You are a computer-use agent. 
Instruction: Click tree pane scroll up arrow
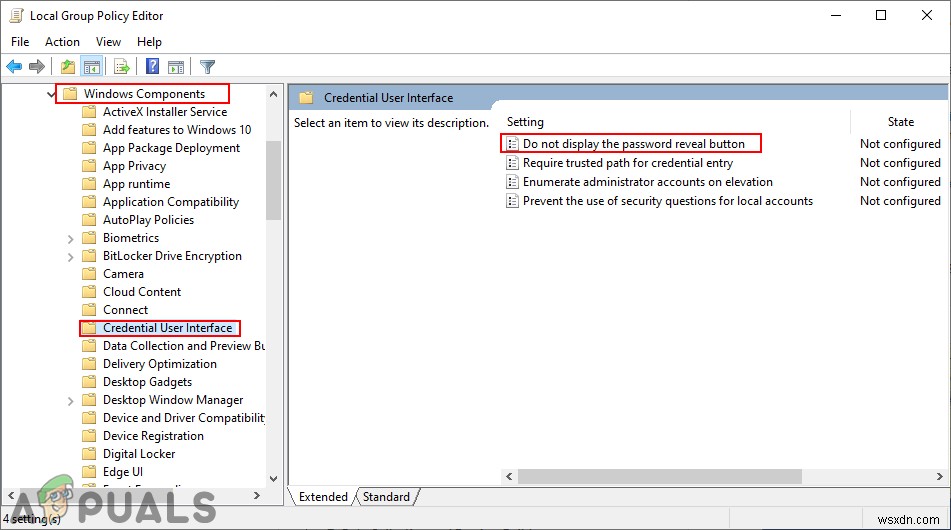pyautogui.click(x=274, y=94)
